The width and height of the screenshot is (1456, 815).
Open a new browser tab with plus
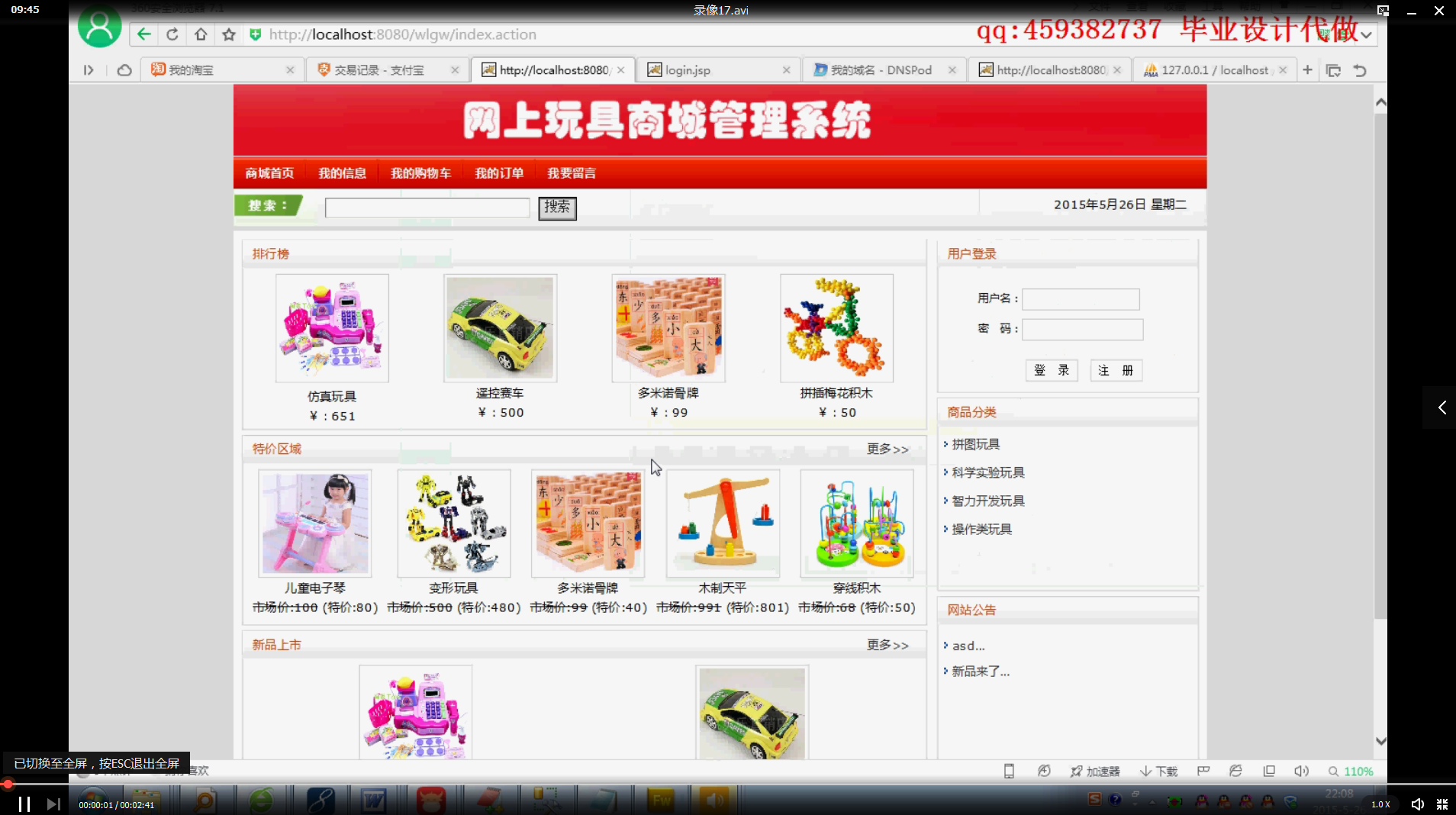[1308, 70]
